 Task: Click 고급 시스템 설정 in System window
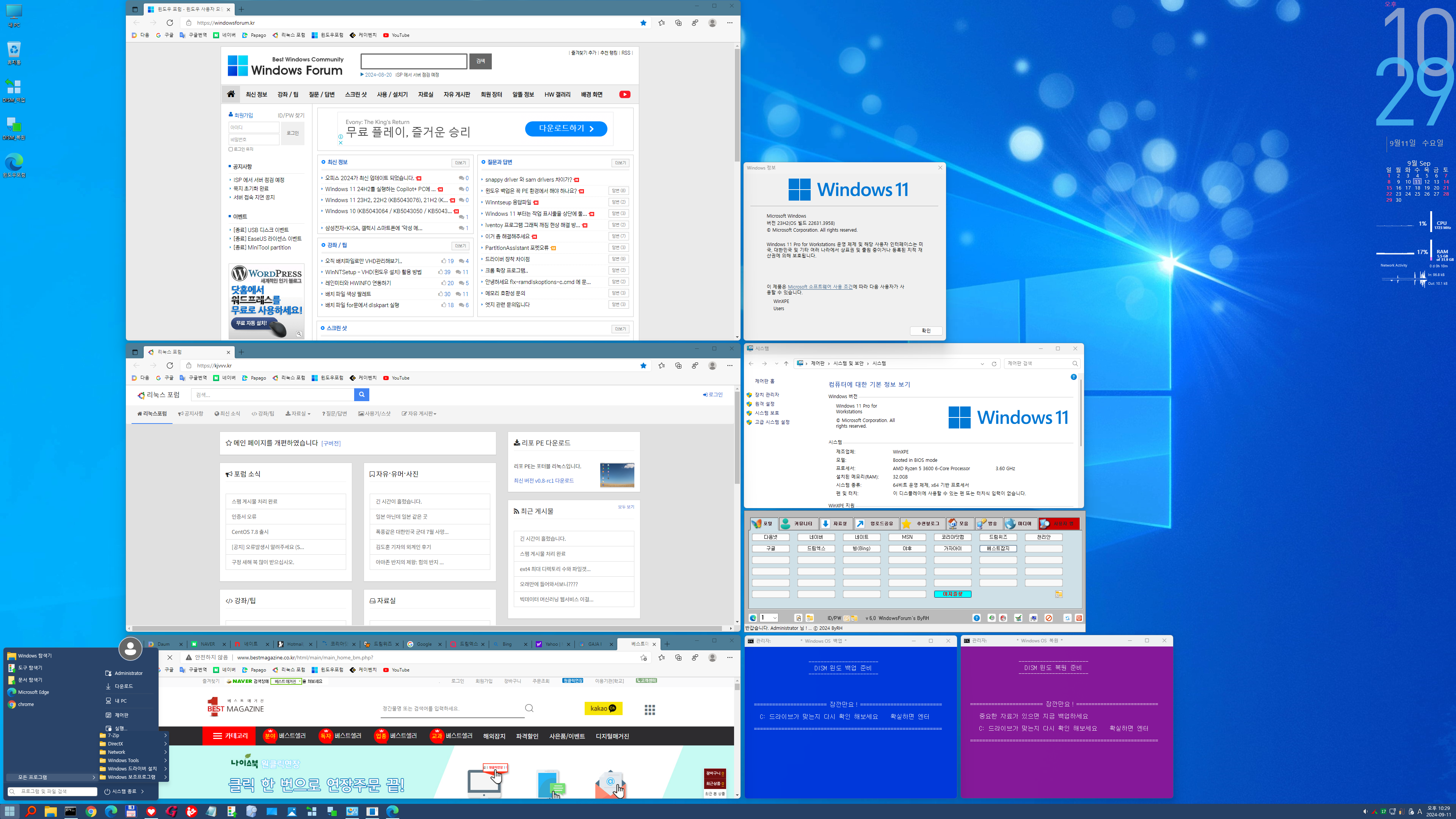(772, 422)
